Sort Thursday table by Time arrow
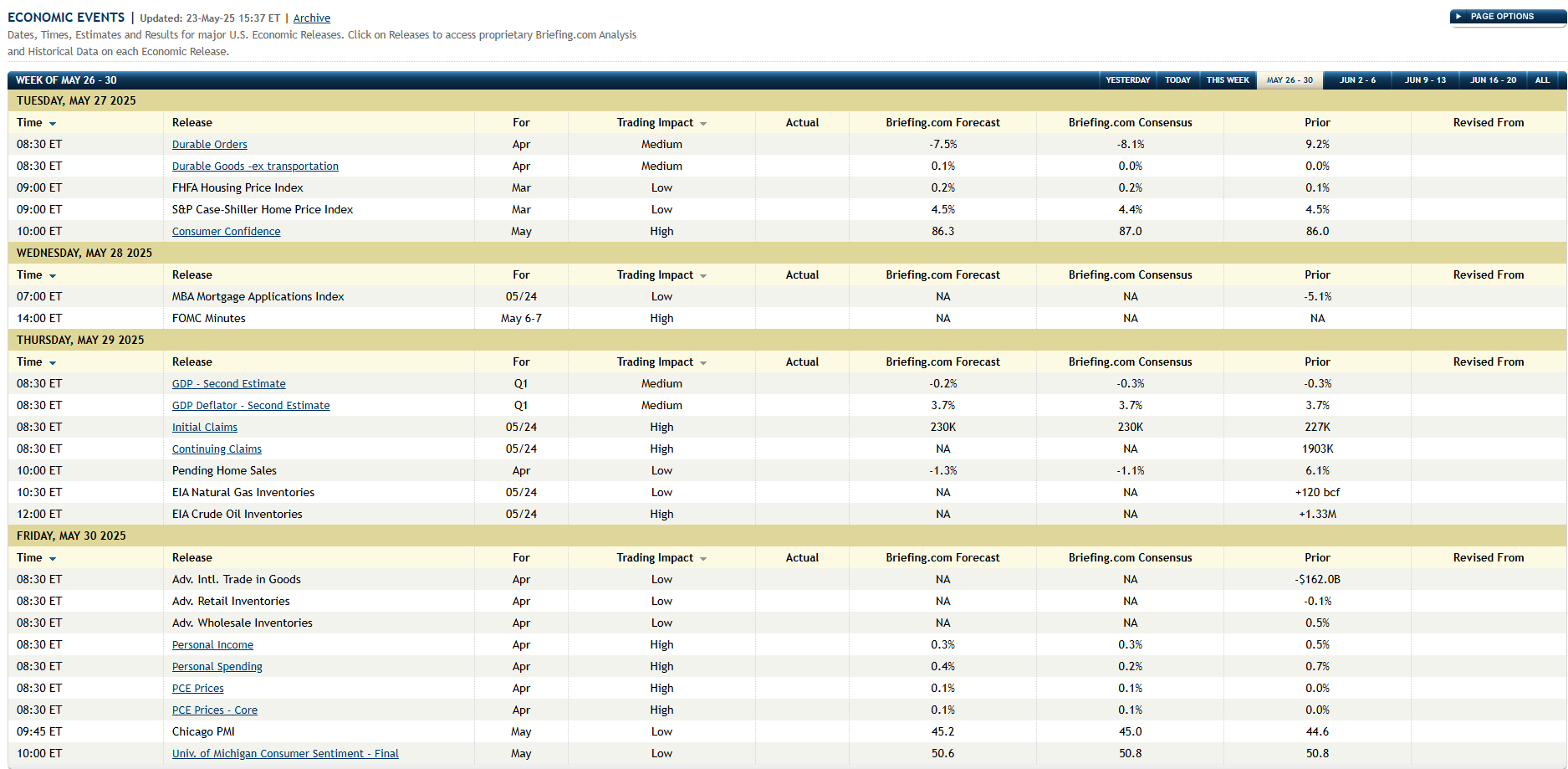1568x769 pixels. (53, 363)
